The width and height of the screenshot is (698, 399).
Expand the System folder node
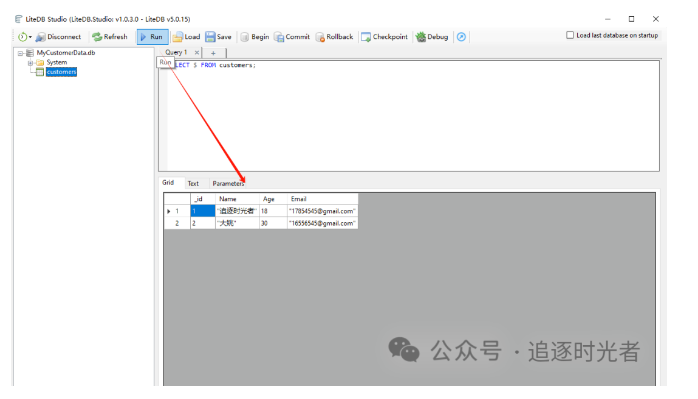pyautogui.click(x=30, y=63)
